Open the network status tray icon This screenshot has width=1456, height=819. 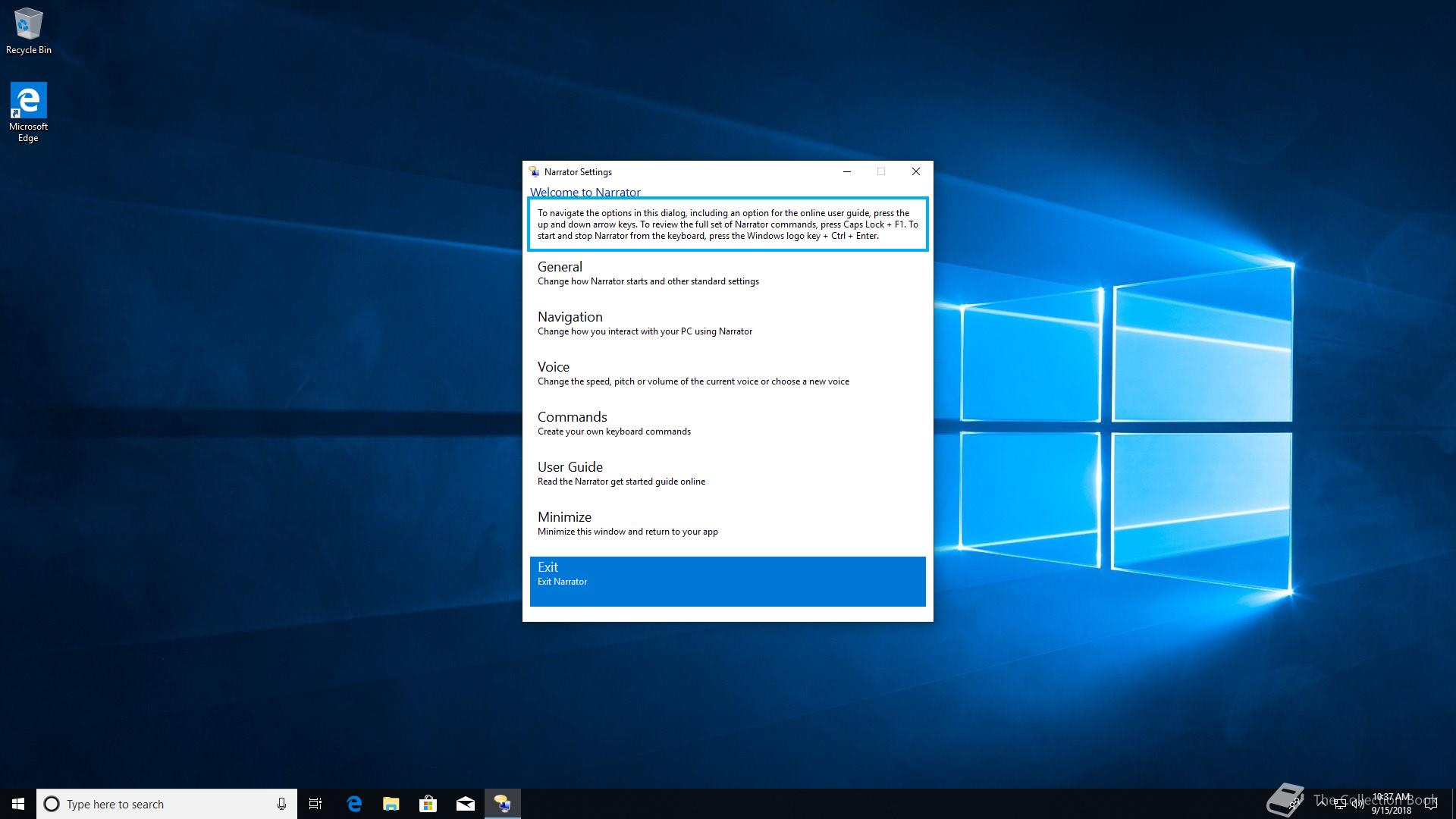pos(1339,805)
